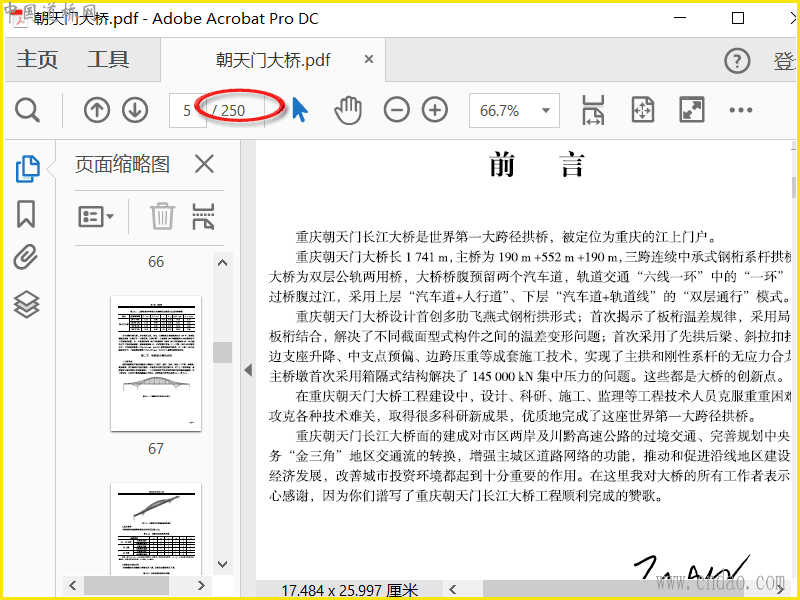Click page size 17.484 x 25.997 厘米
Screen dimensions: 800x600
349,591
